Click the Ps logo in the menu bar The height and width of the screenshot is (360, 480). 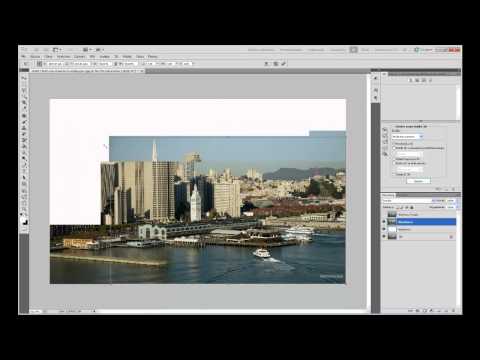(24, 50)
